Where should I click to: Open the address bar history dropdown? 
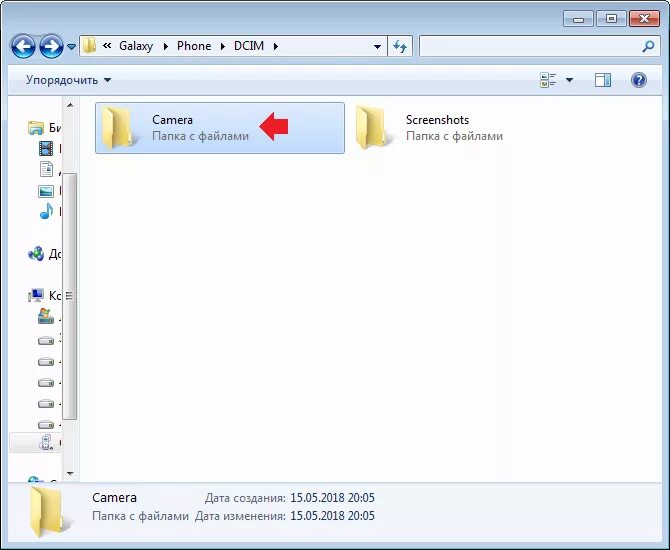[377, 46]
